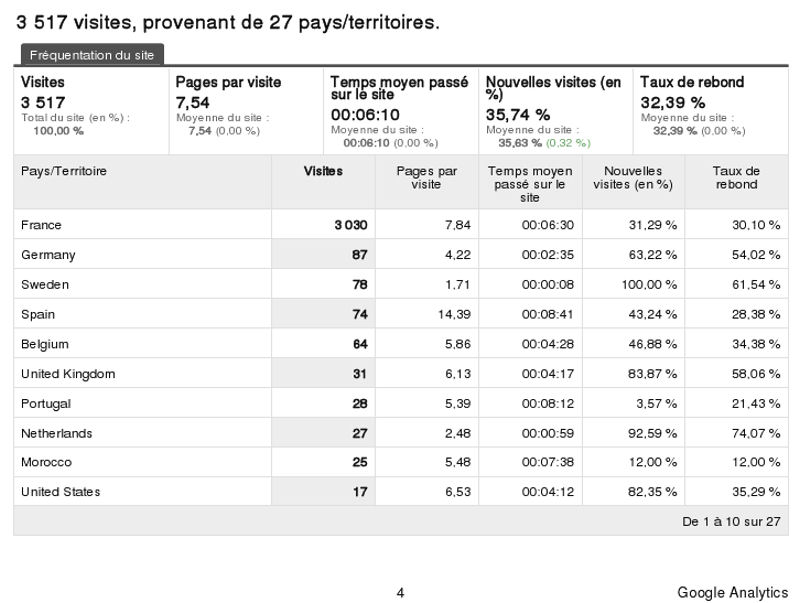Sort by Temps moyen passé sur le site column

529,184
